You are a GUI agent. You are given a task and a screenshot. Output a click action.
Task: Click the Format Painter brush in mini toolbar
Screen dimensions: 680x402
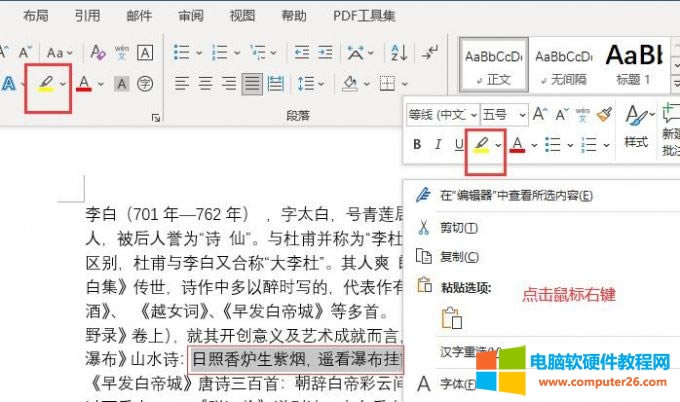tap(604, 114)
